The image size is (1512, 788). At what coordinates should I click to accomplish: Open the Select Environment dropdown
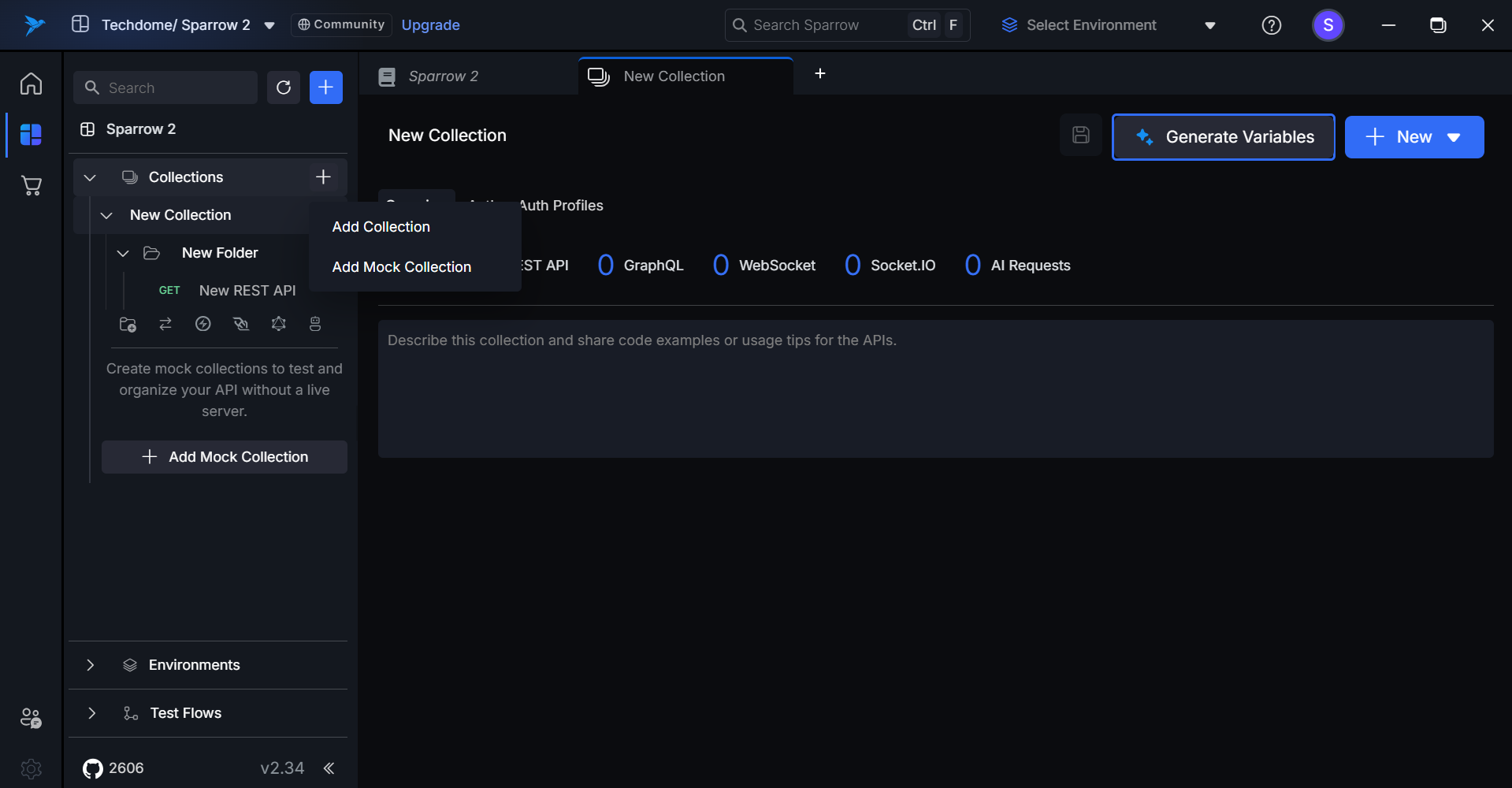[x=1109, y=25]
